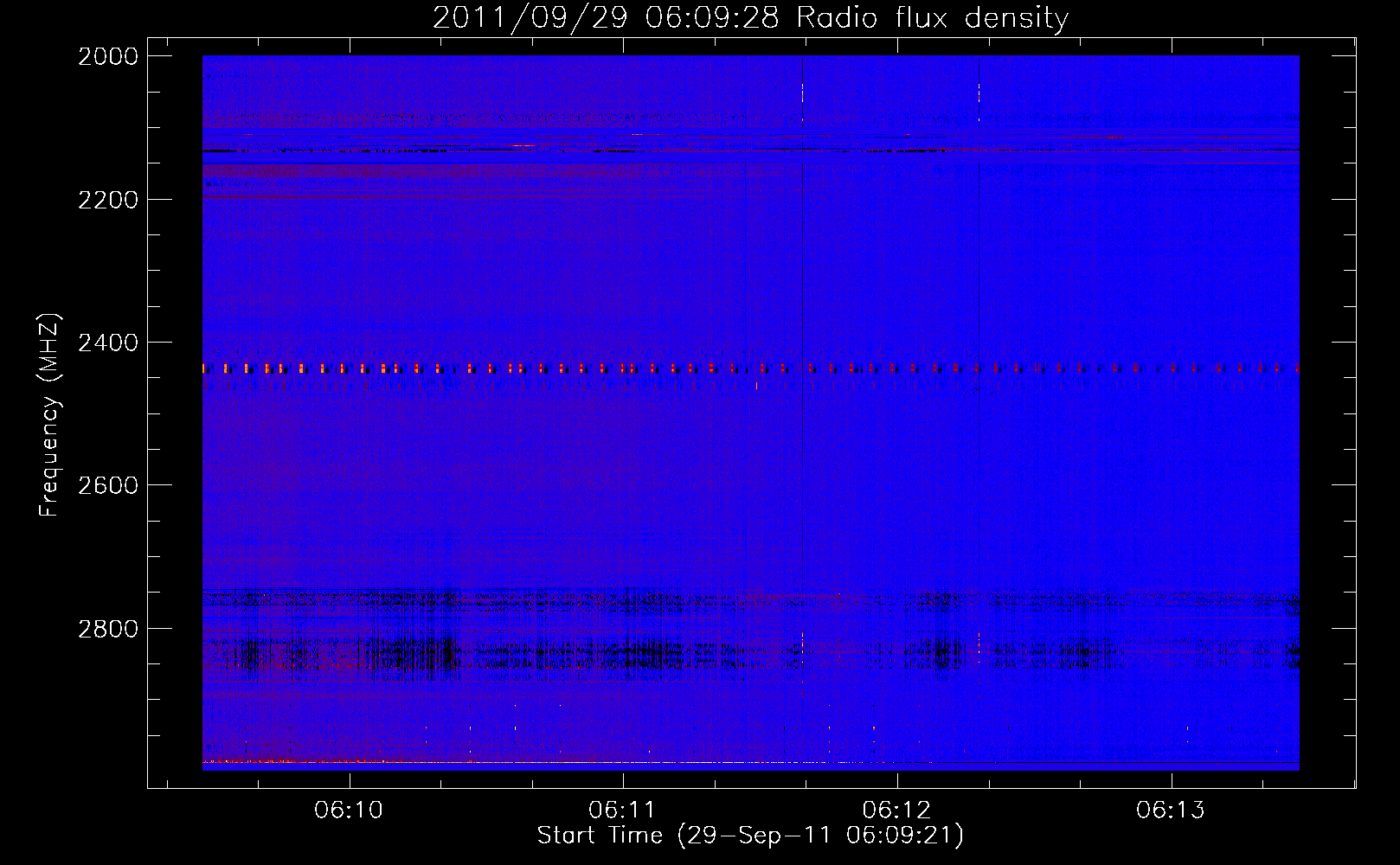This screenshot has width=1400, height=865.
Task: Click the '06:11' time axis label
Action: (622, 811)
